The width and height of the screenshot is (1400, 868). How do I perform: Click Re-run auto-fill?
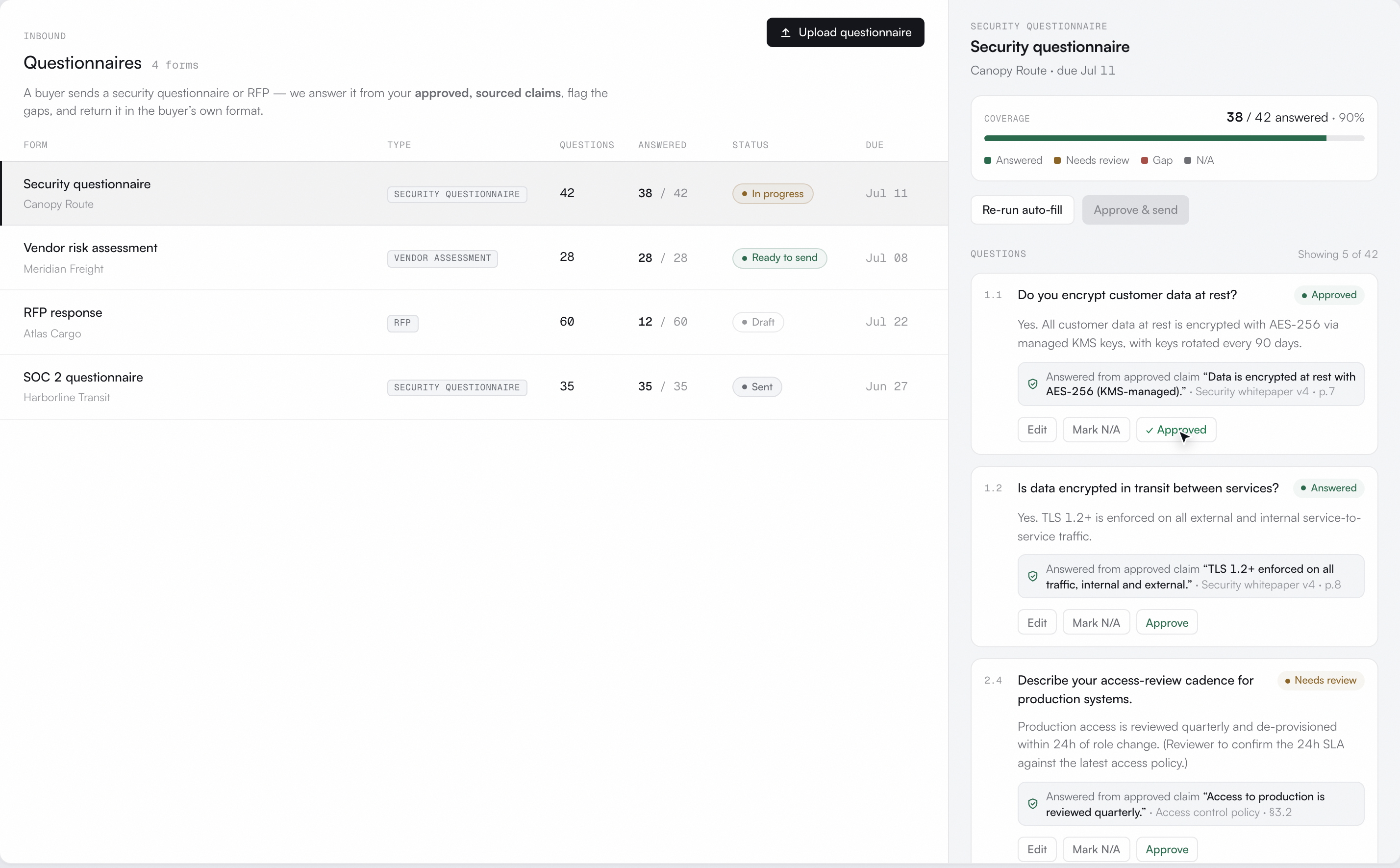(1022, 210)
